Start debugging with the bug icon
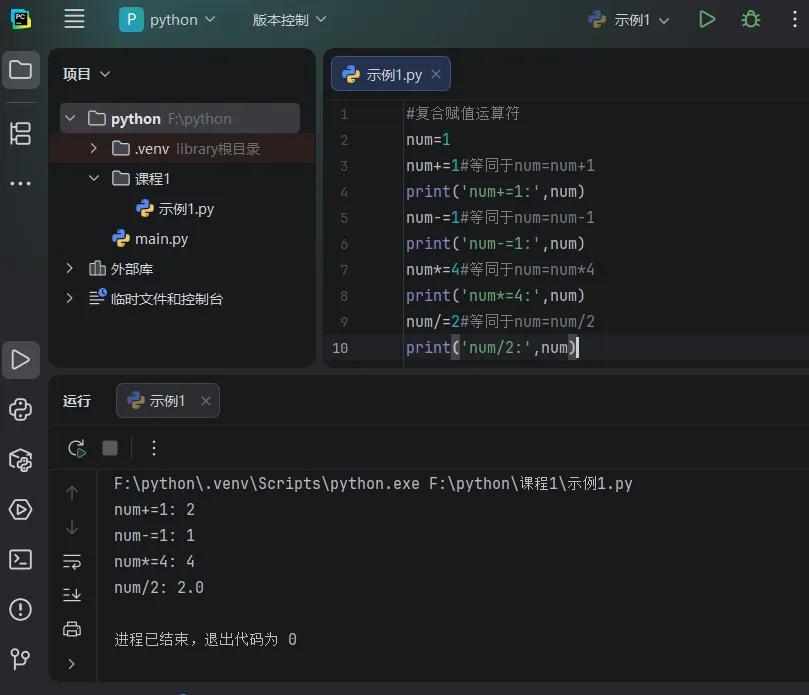Viewport: 809px width, 695px height. pos(751,20)
